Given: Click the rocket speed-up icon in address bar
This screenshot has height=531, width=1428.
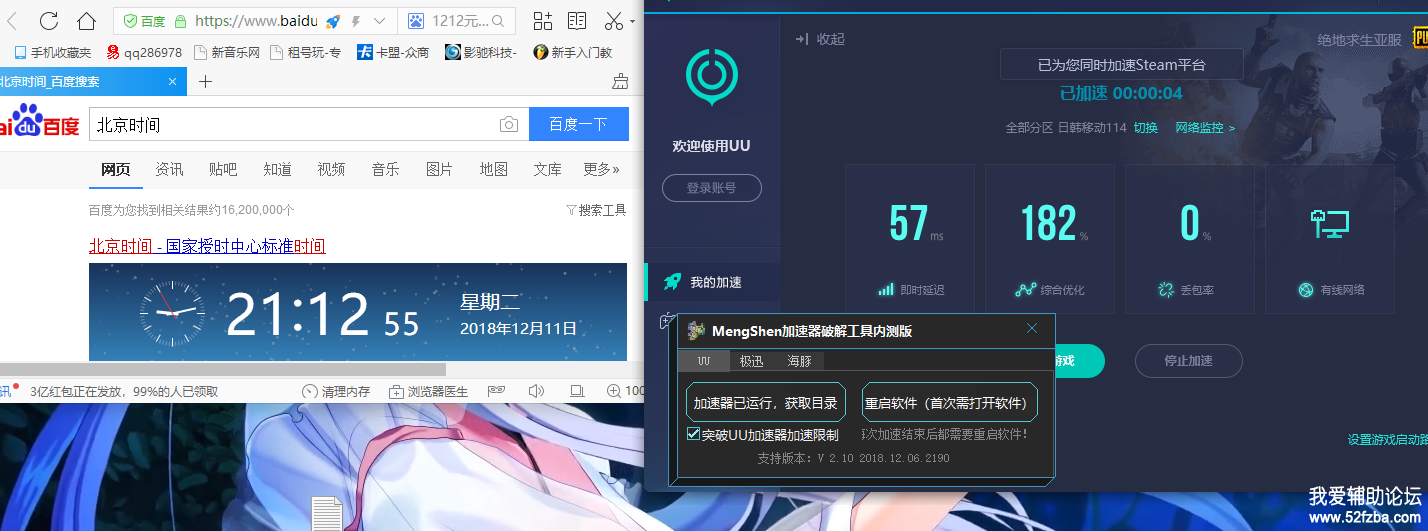Looking at the screenshot, I should pos(333,21).
